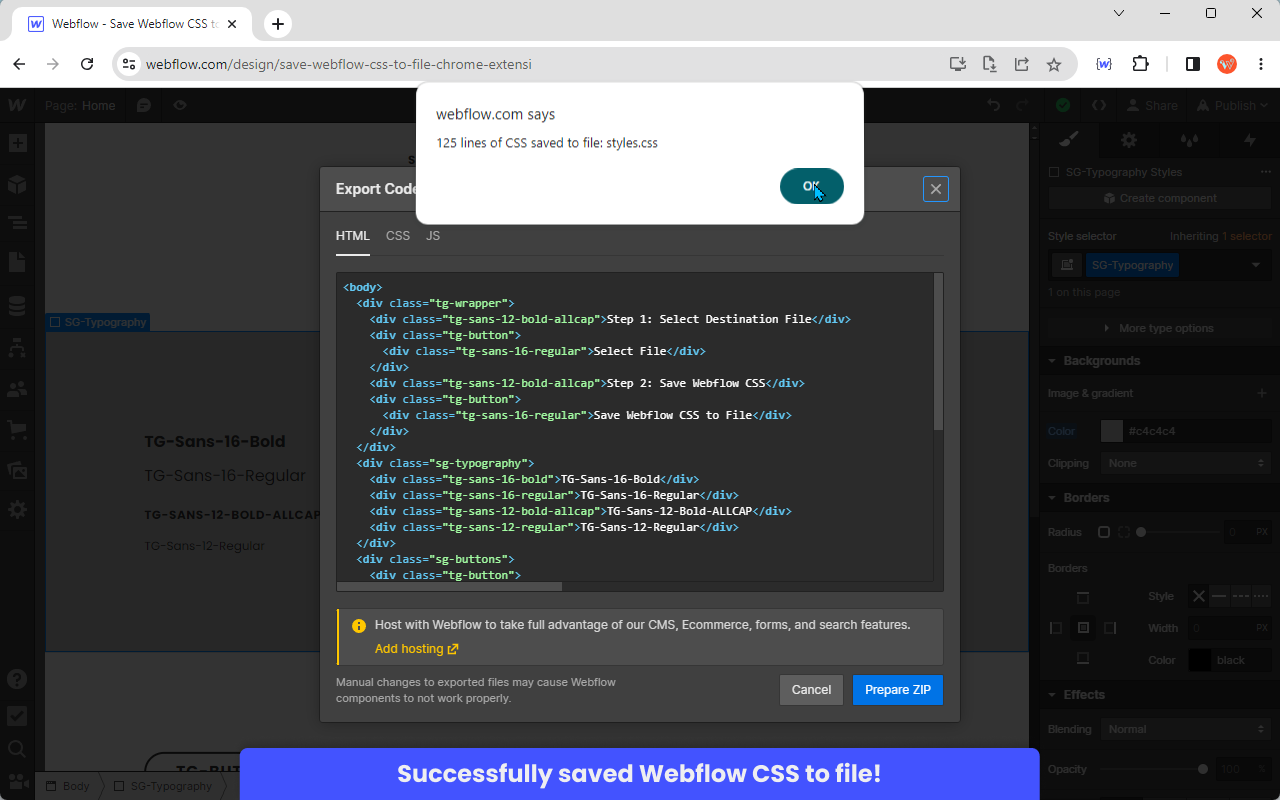This screenshot has height=800, width=1280.
Task: Expand More type options
Action: pyautogui.click(x=1158, y=328)
